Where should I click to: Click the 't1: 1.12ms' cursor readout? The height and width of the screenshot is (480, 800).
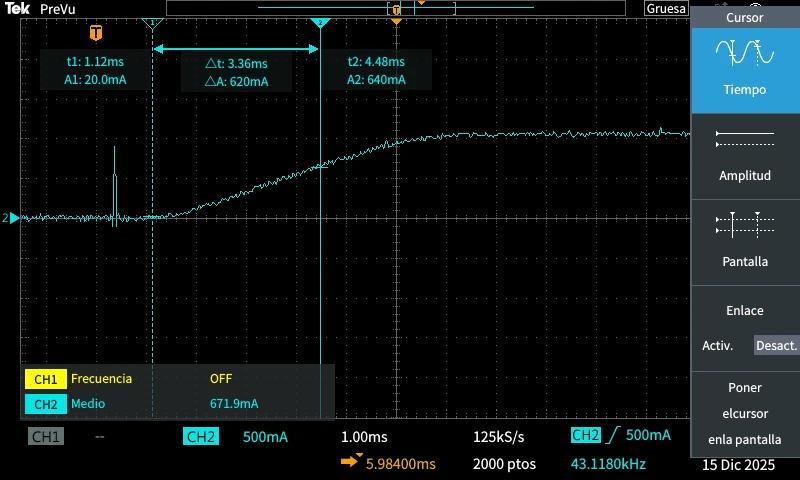click(x=95, y=62)
